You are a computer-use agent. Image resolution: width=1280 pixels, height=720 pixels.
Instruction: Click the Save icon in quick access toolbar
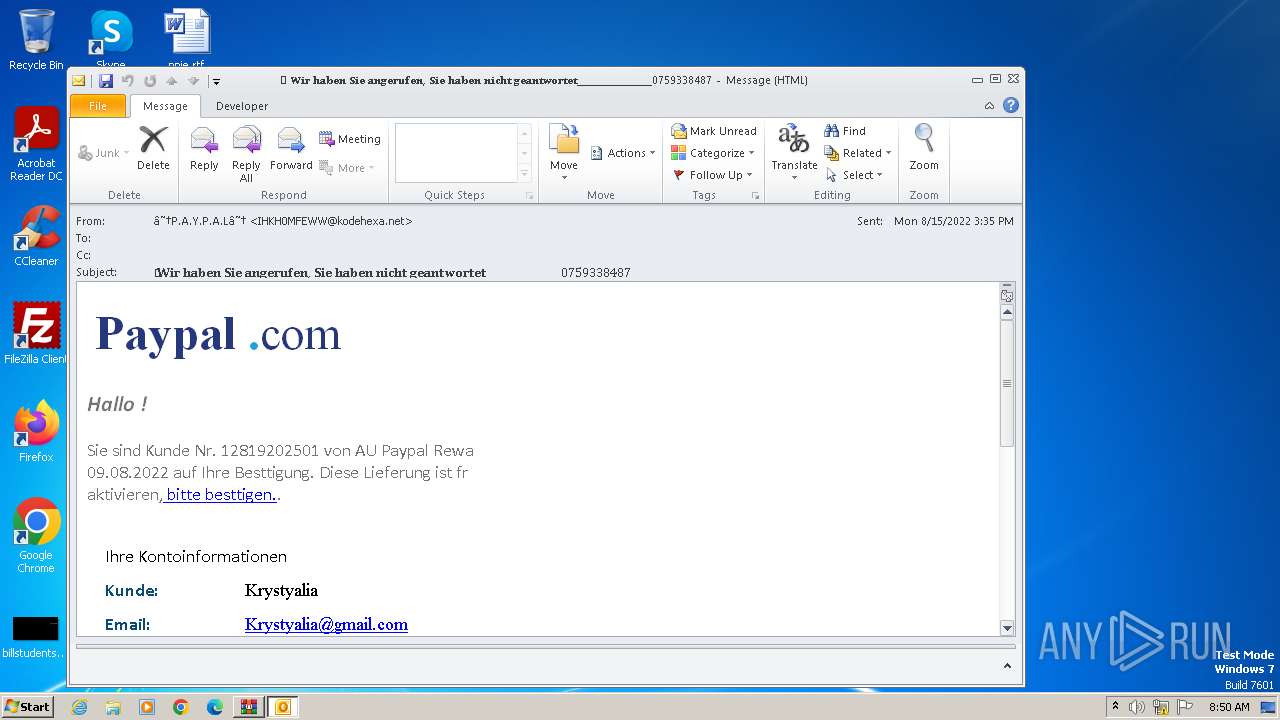tap(105, 81)
